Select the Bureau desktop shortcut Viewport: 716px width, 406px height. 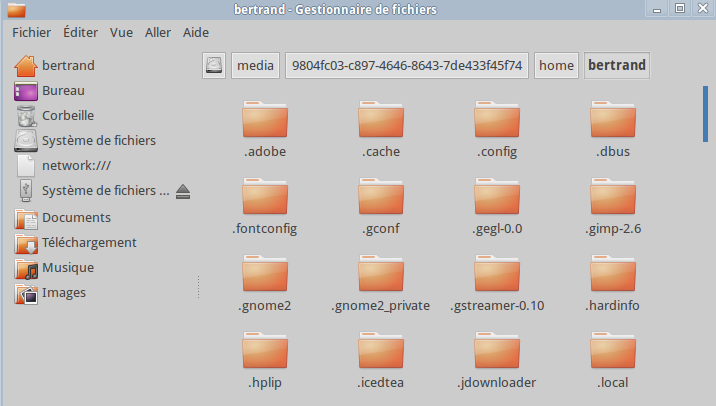click(x=63, y=91)
